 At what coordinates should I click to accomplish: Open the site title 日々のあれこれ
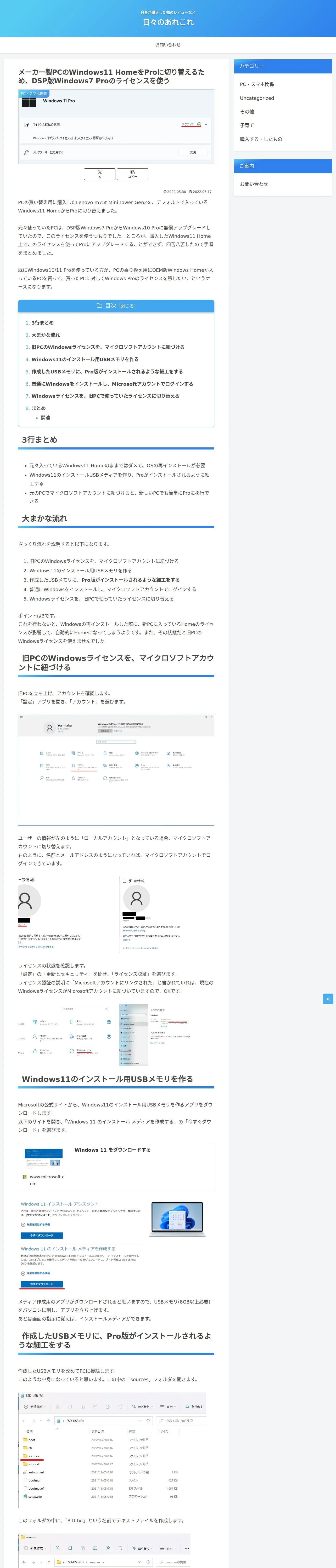(x=168, y=22)
